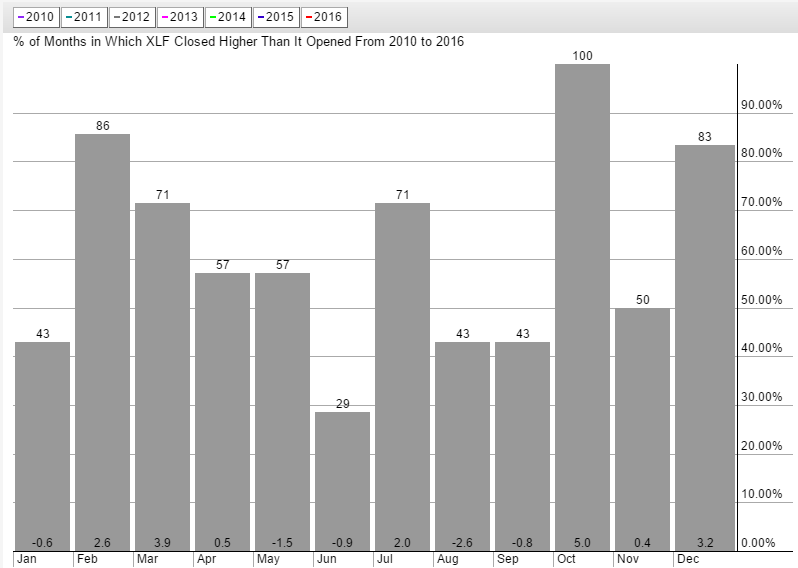Click the 3.9 average value in March bar
The width and height of the screenshot is (798, 568).
pos(162,543)
